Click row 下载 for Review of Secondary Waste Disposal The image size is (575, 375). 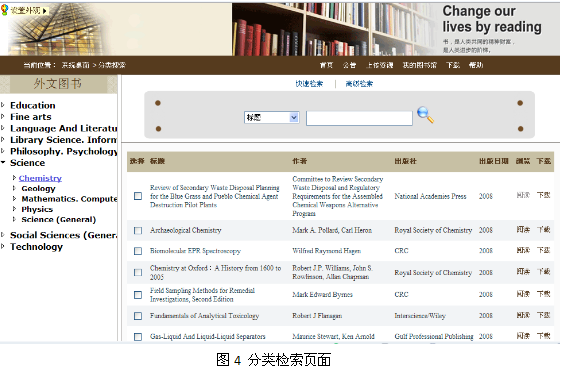(543, 195)
